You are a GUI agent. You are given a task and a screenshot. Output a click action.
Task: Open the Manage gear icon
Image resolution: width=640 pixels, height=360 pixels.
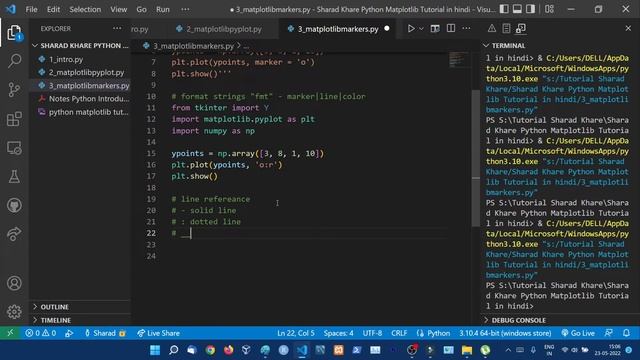click(x=14, y=311)
